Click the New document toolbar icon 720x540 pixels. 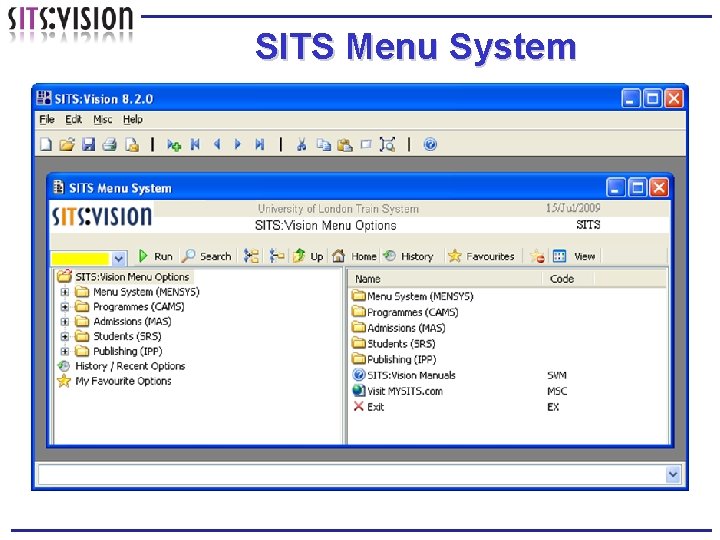(46, 145)
